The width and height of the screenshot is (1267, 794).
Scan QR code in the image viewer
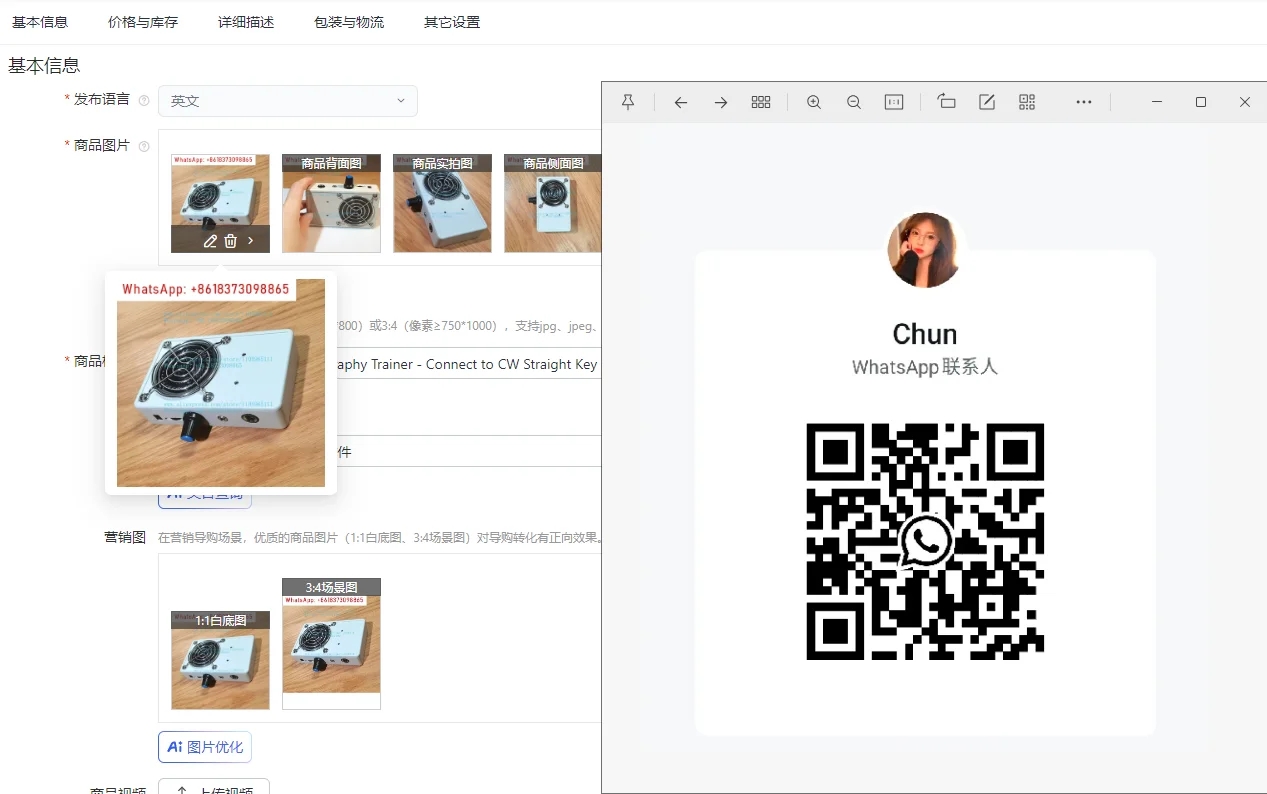click(1027, 102)
